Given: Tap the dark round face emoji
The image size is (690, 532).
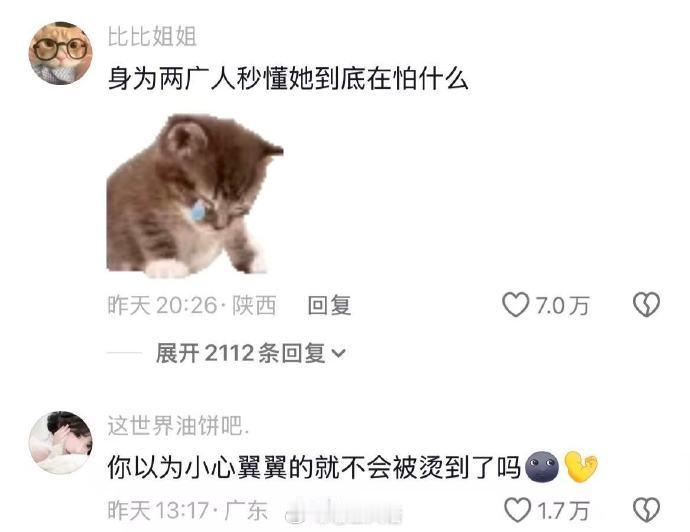Looking at the screenshot, I should pyautogui.click(x=542, y=466).
